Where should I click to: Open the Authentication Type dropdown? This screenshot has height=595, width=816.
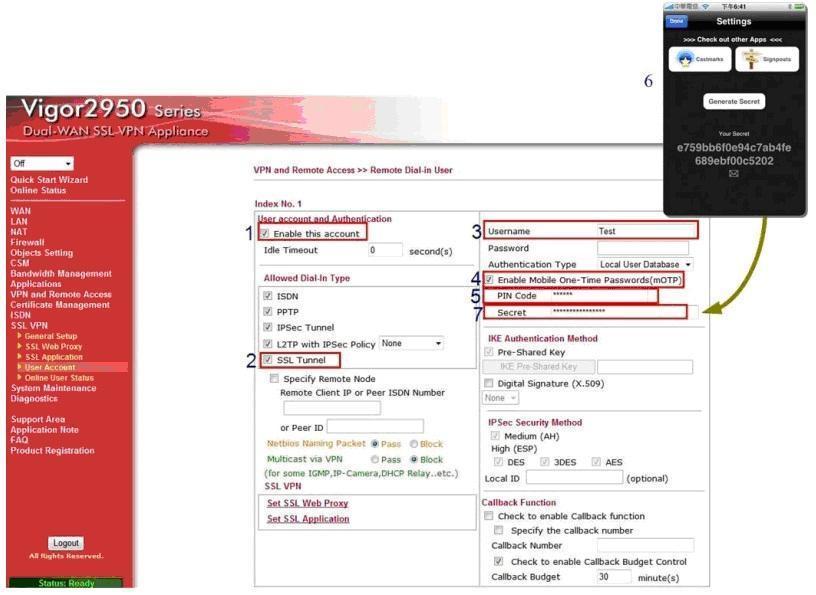pyautogui.click(x=645, y=264)
